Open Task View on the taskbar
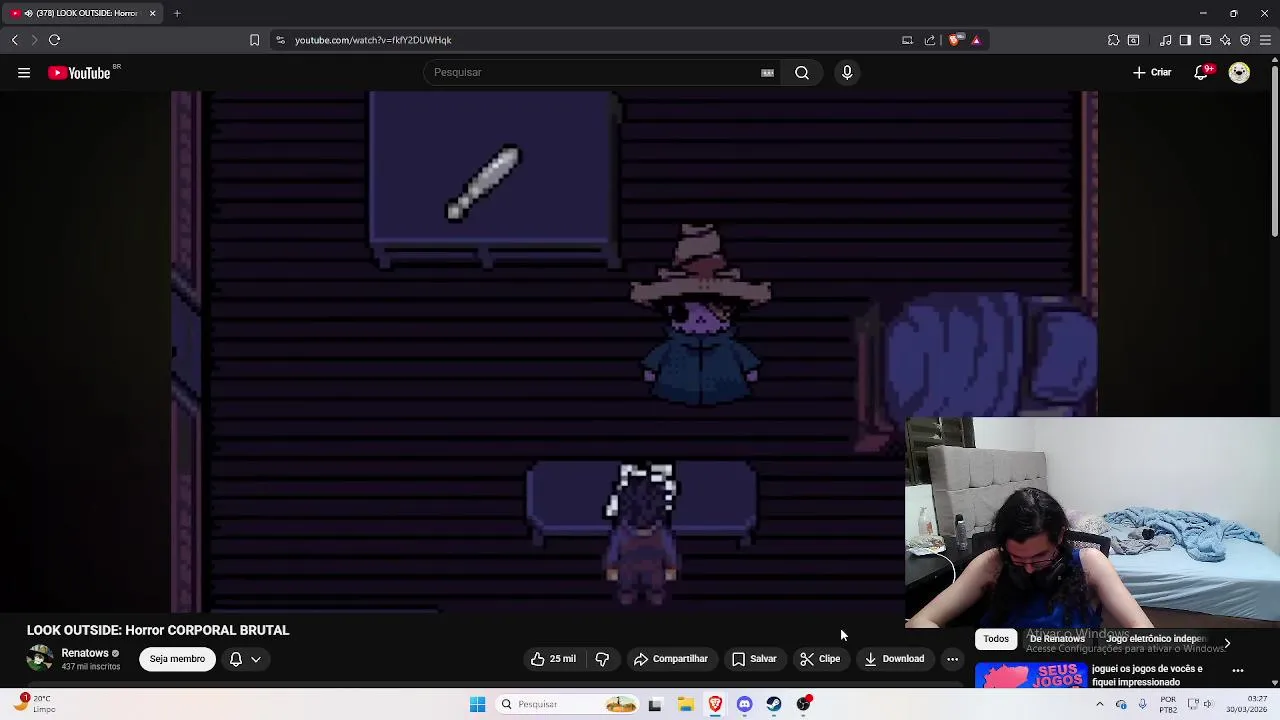The height and width of the screenshot is (720, 1280). pos(655,704)
